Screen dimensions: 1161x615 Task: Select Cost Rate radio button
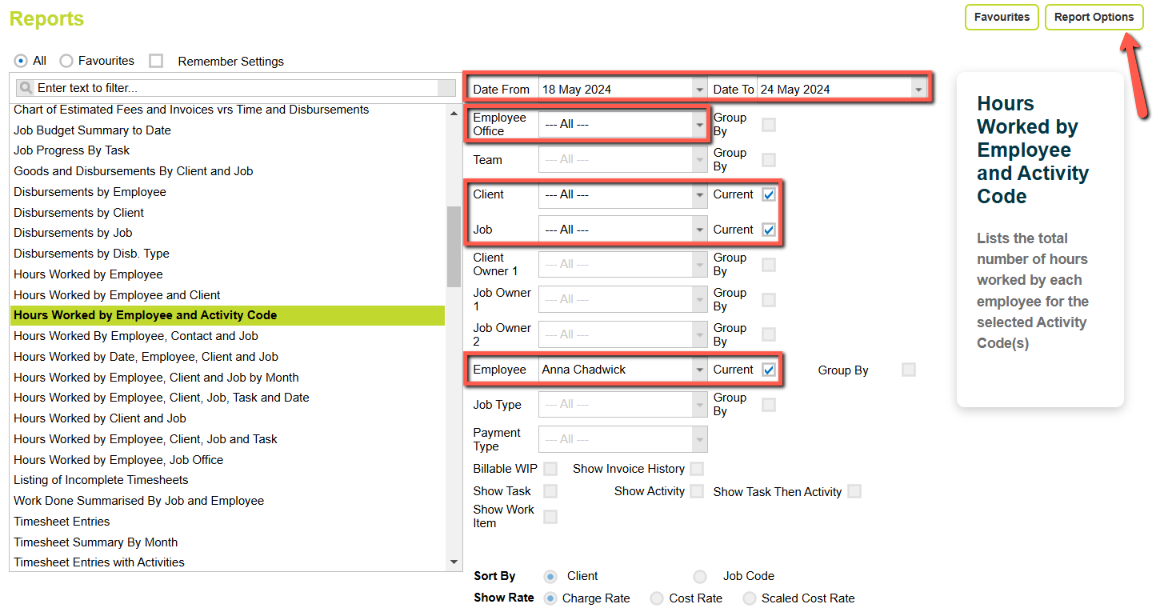point(657,598)
